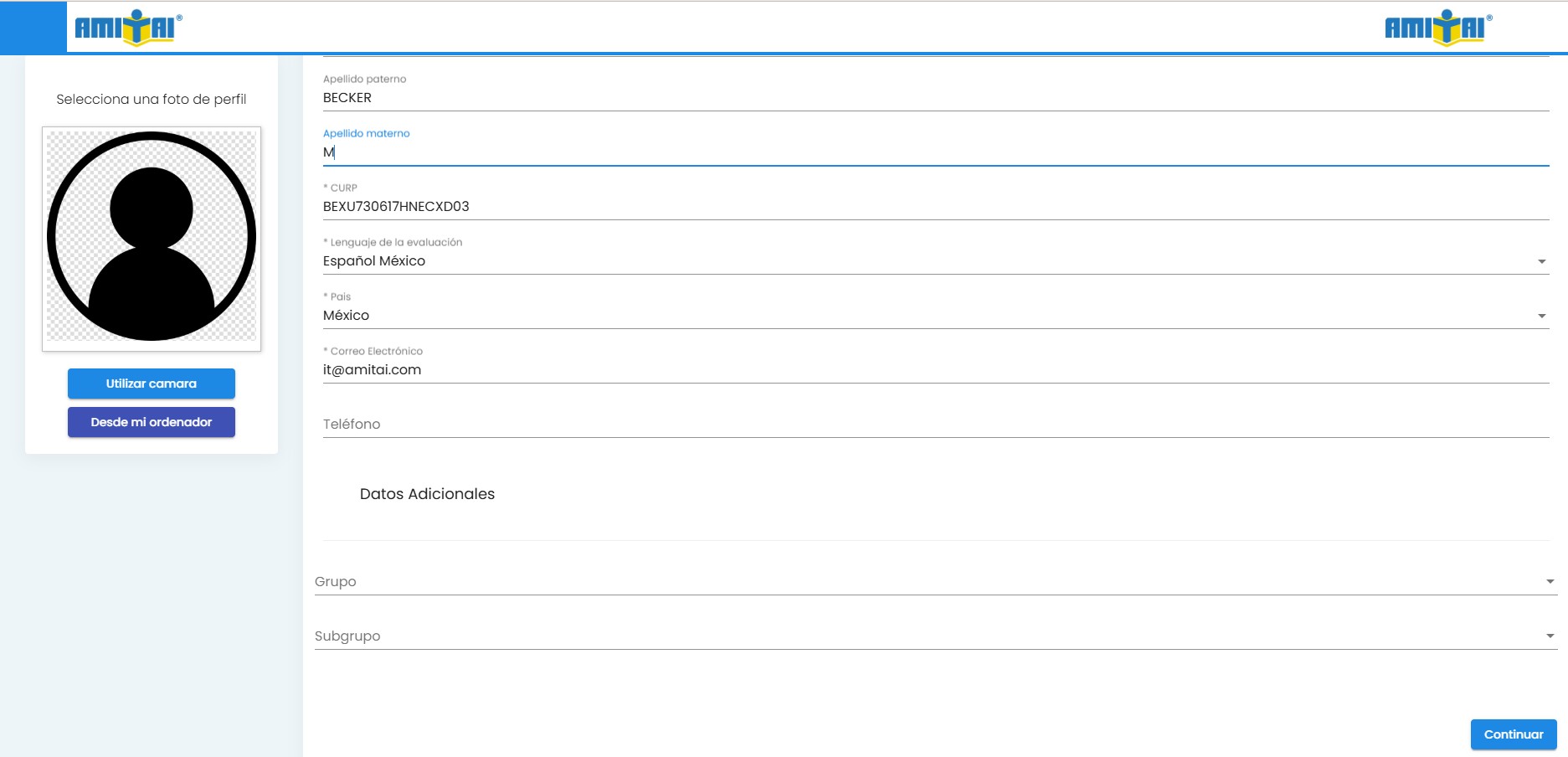Click the Grupo dropdown arrow icon
Viewport: 1568px width, 757px height.
[1550, 582]
